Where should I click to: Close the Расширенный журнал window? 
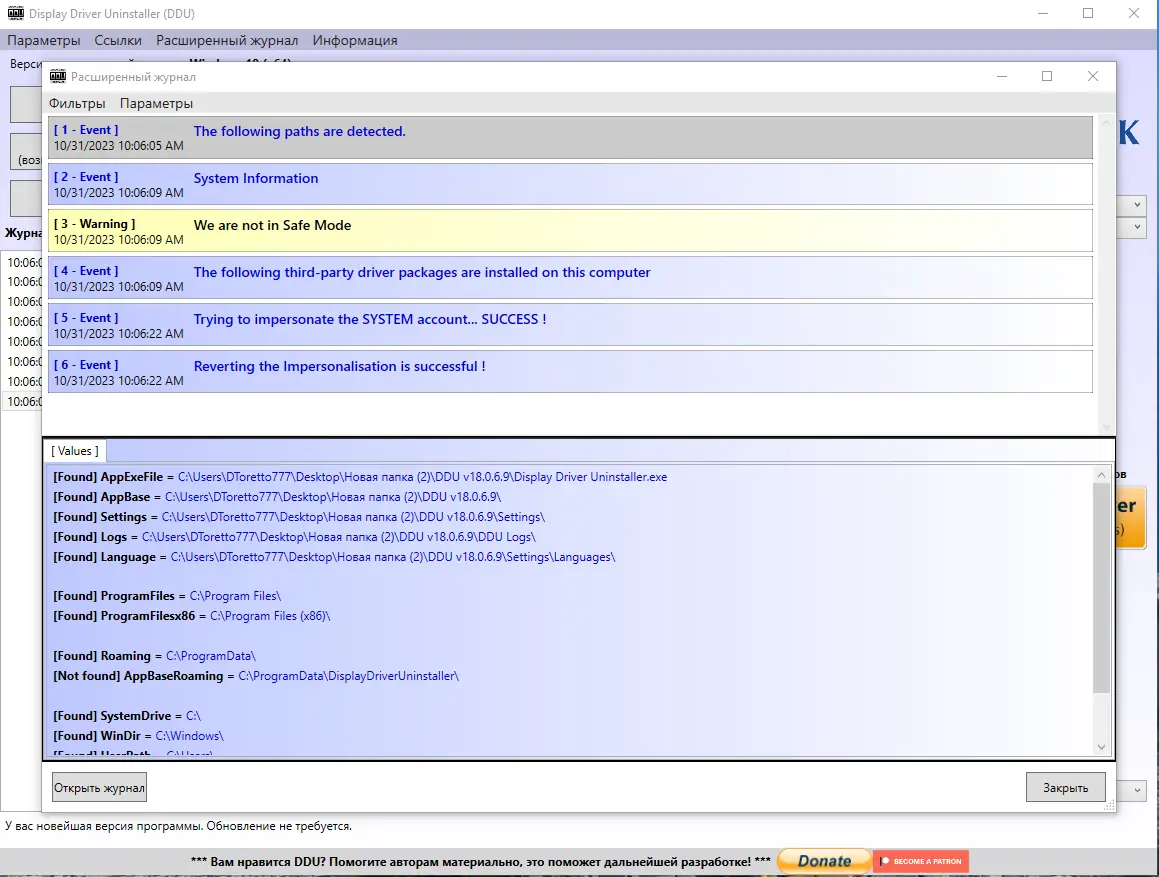[x=1092, y=76]
